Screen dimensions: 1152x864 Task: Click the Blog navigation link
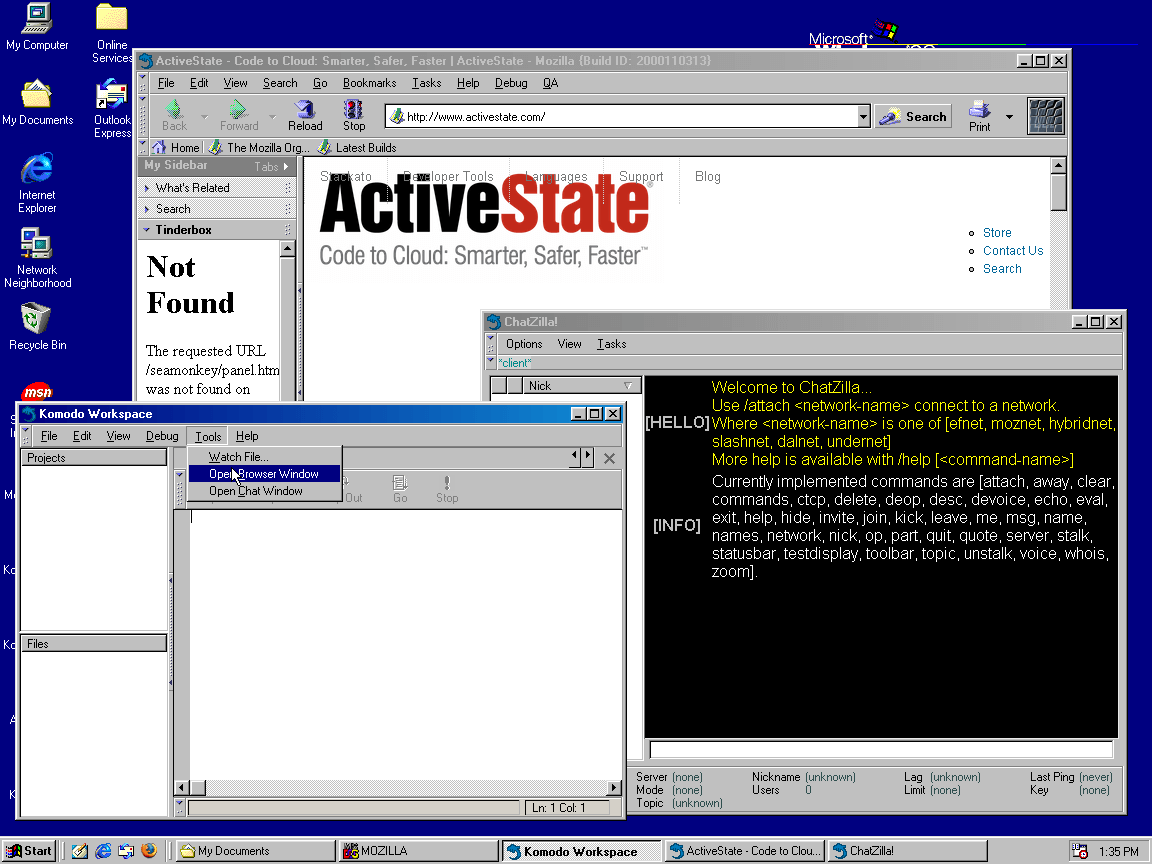708,176
